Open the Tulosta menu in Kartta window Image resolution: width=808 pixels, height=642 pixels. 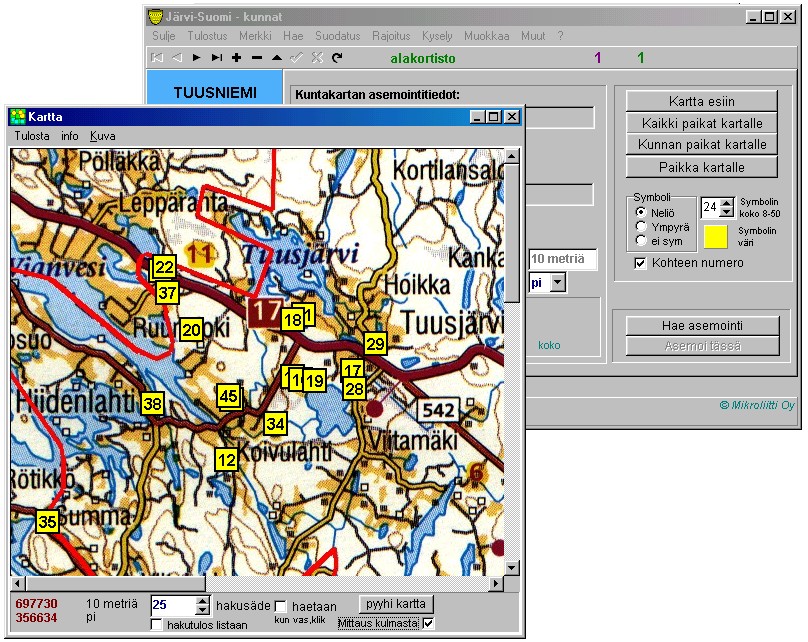[x=31, y=135]
